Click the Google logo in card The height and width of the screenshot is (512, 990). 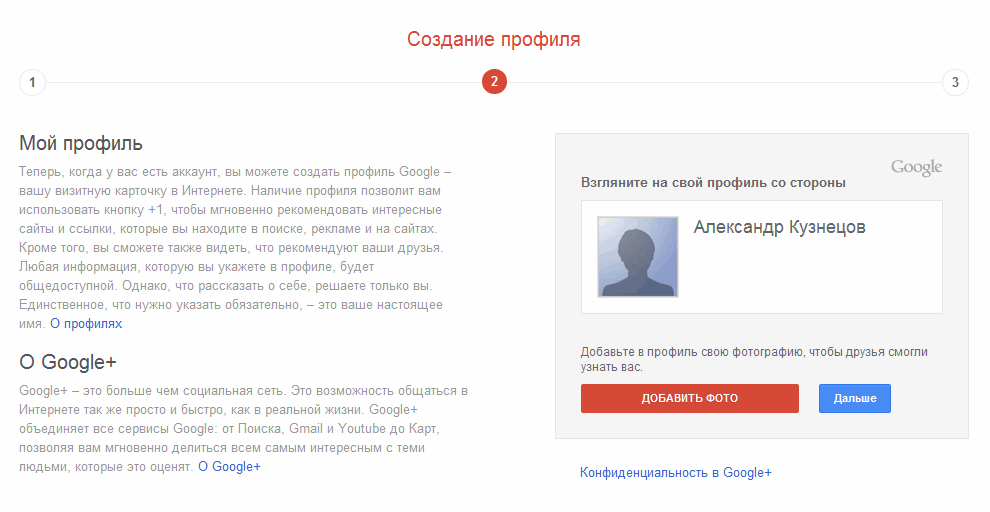pos(917,167)
